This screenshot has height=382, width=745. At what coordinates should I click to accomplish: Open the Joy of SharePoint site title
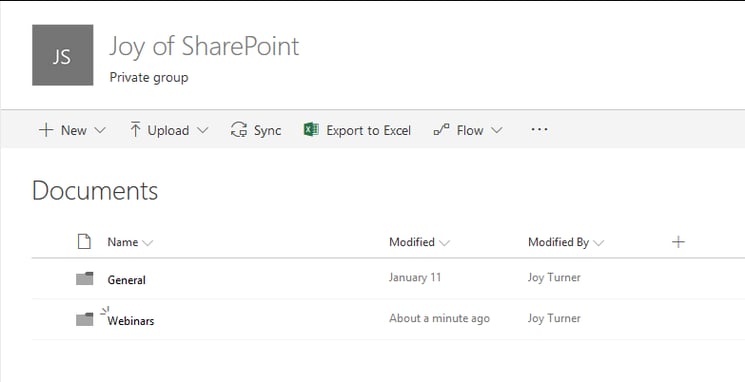(204, 48)
